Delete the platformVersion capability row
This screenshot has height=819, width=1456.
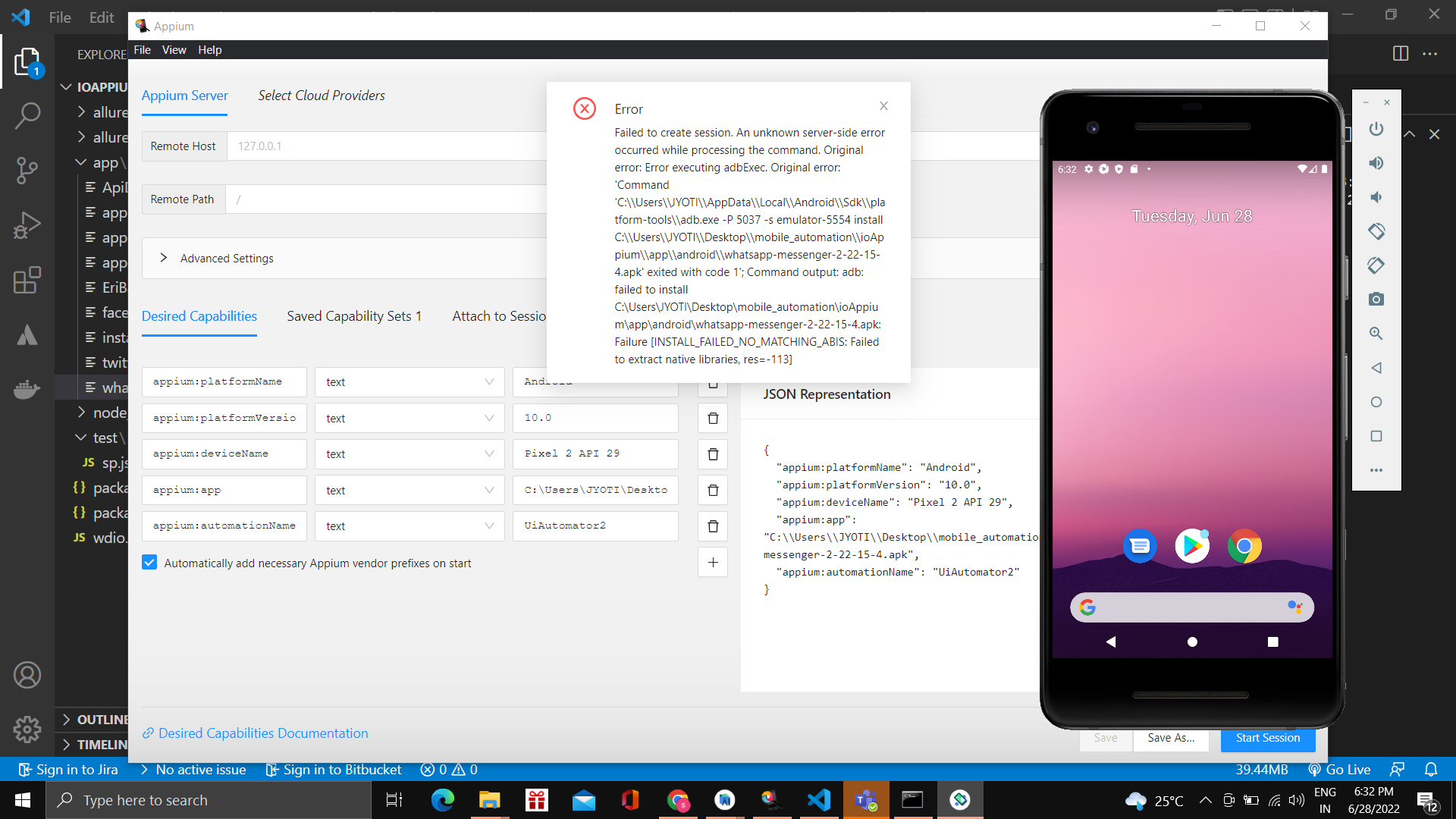(713, 418)
